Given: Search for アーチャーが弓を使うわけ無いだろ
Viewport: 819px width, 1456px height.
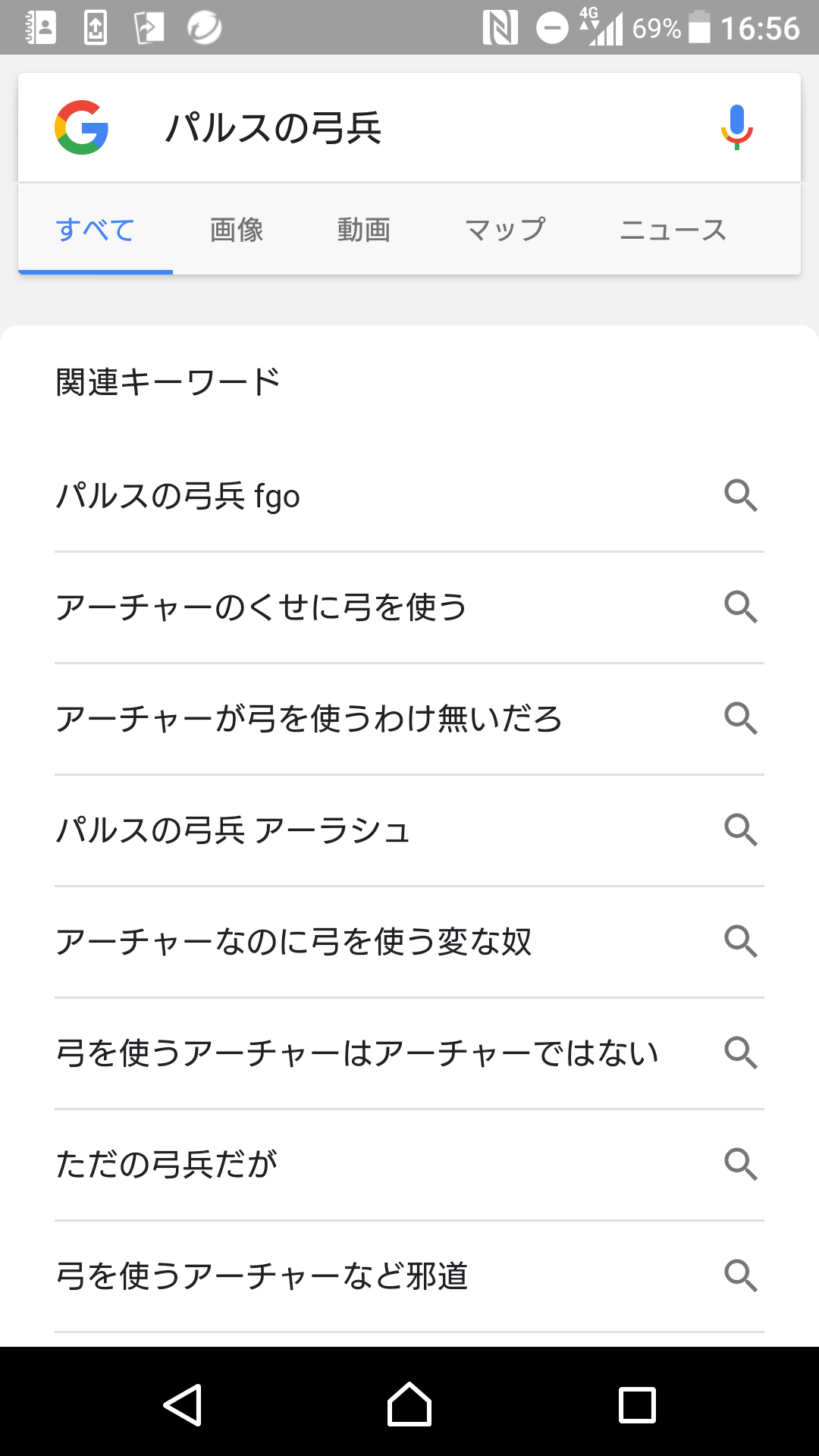Looking at the screenshot, I should tap(309, 719).
